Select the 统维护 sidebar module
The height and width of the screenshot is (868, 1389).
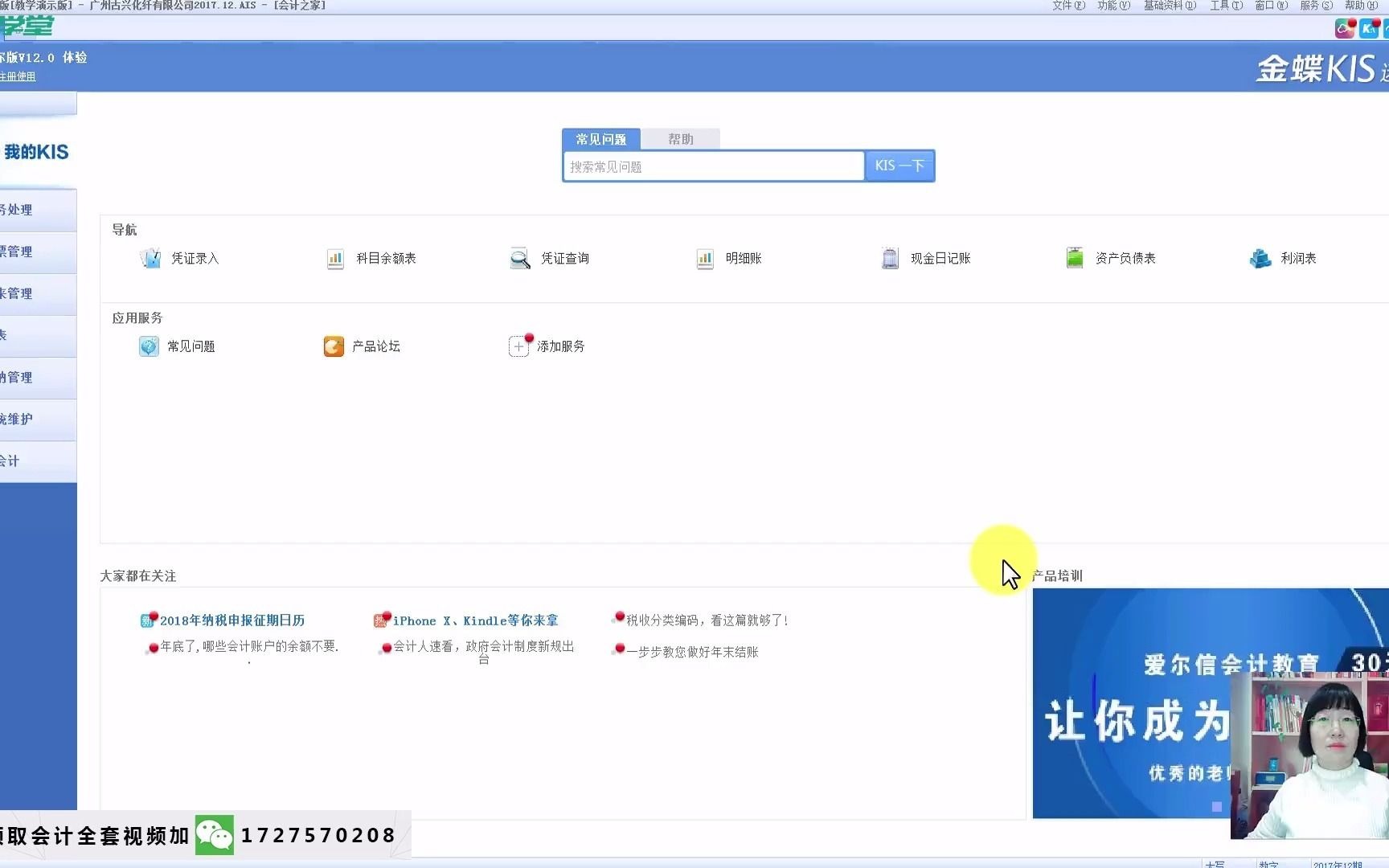pos(38,419)
